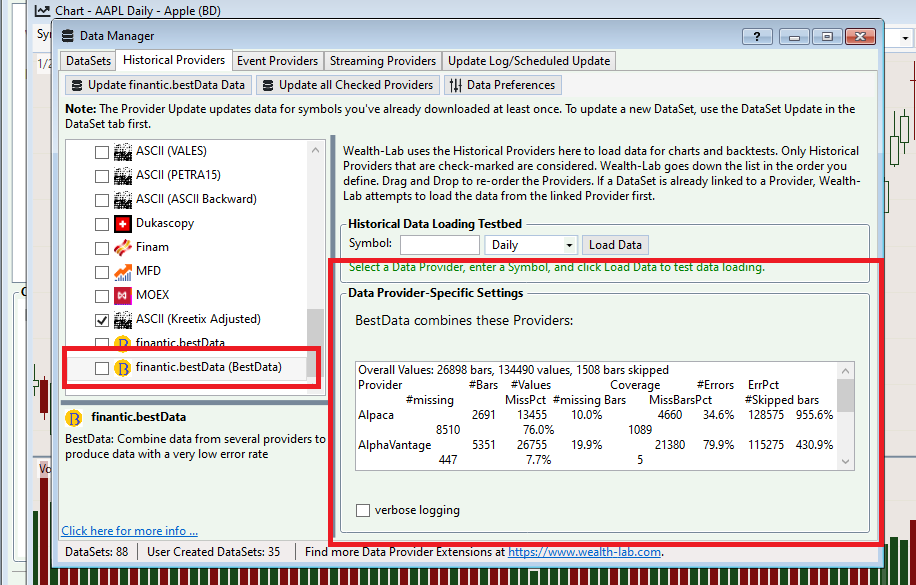The height and width of the screenshot is (585, 916).
Task: Visit the wealth-lab.com link
Action: coord(584,552)
